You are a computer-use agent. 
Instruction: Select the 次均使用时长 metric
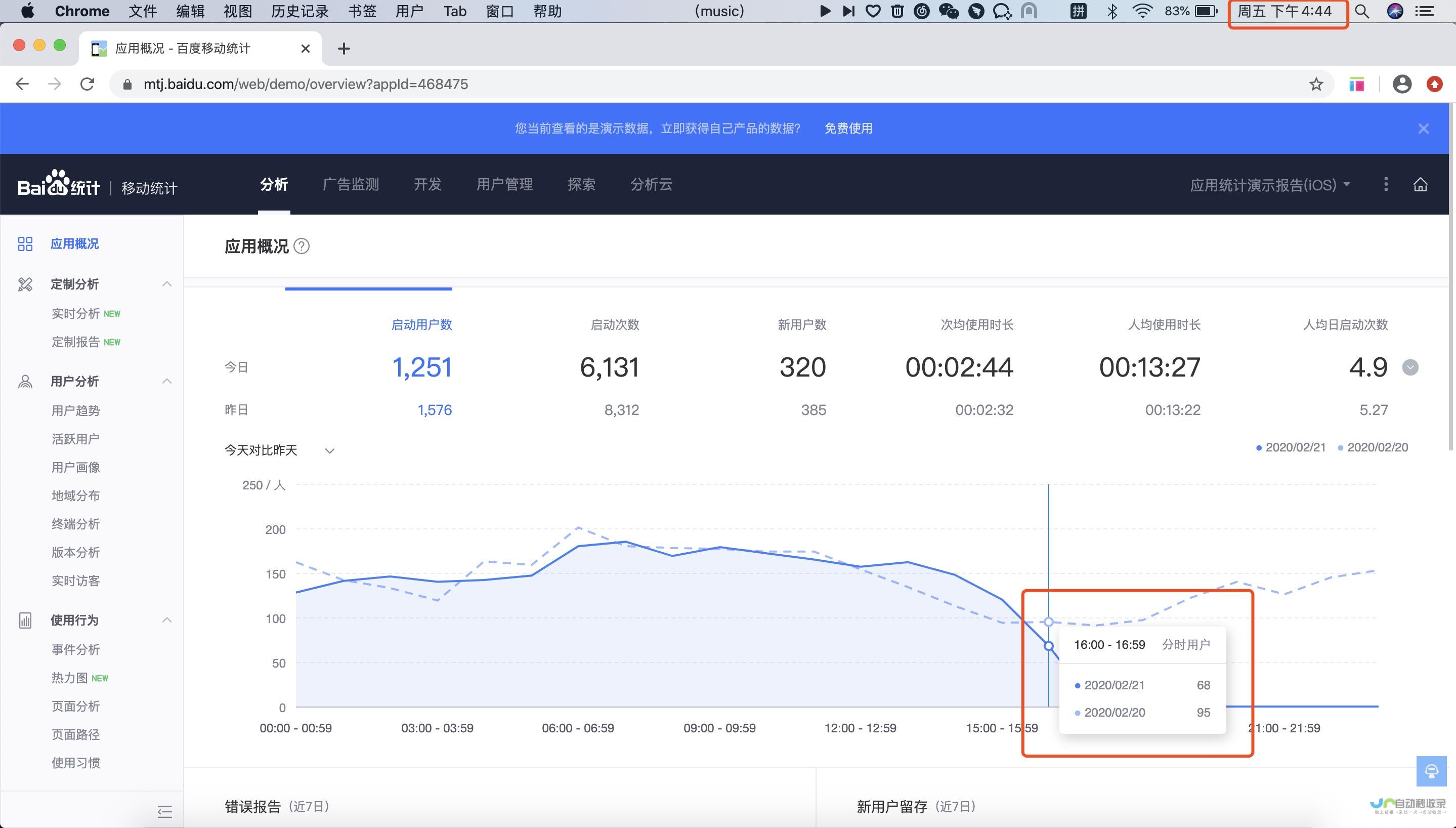pos(977,325)
